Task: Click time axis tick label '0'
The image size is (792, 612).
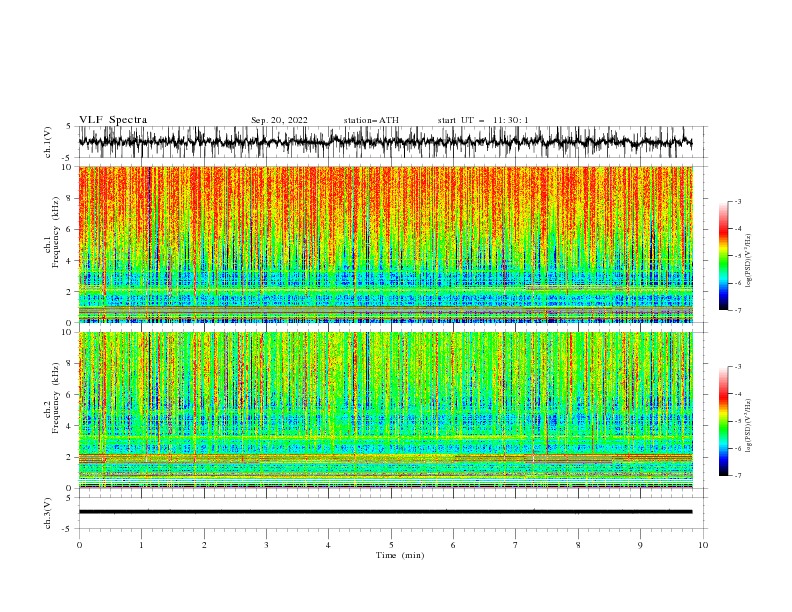Action: 79,545
